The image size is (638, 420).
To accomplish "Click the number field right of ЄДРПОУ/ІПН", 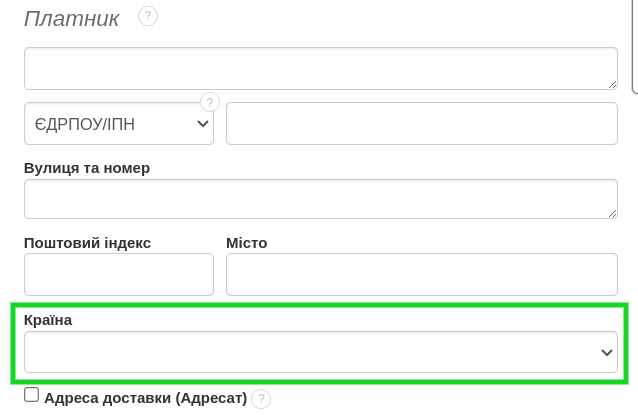I will click(421, 124).
